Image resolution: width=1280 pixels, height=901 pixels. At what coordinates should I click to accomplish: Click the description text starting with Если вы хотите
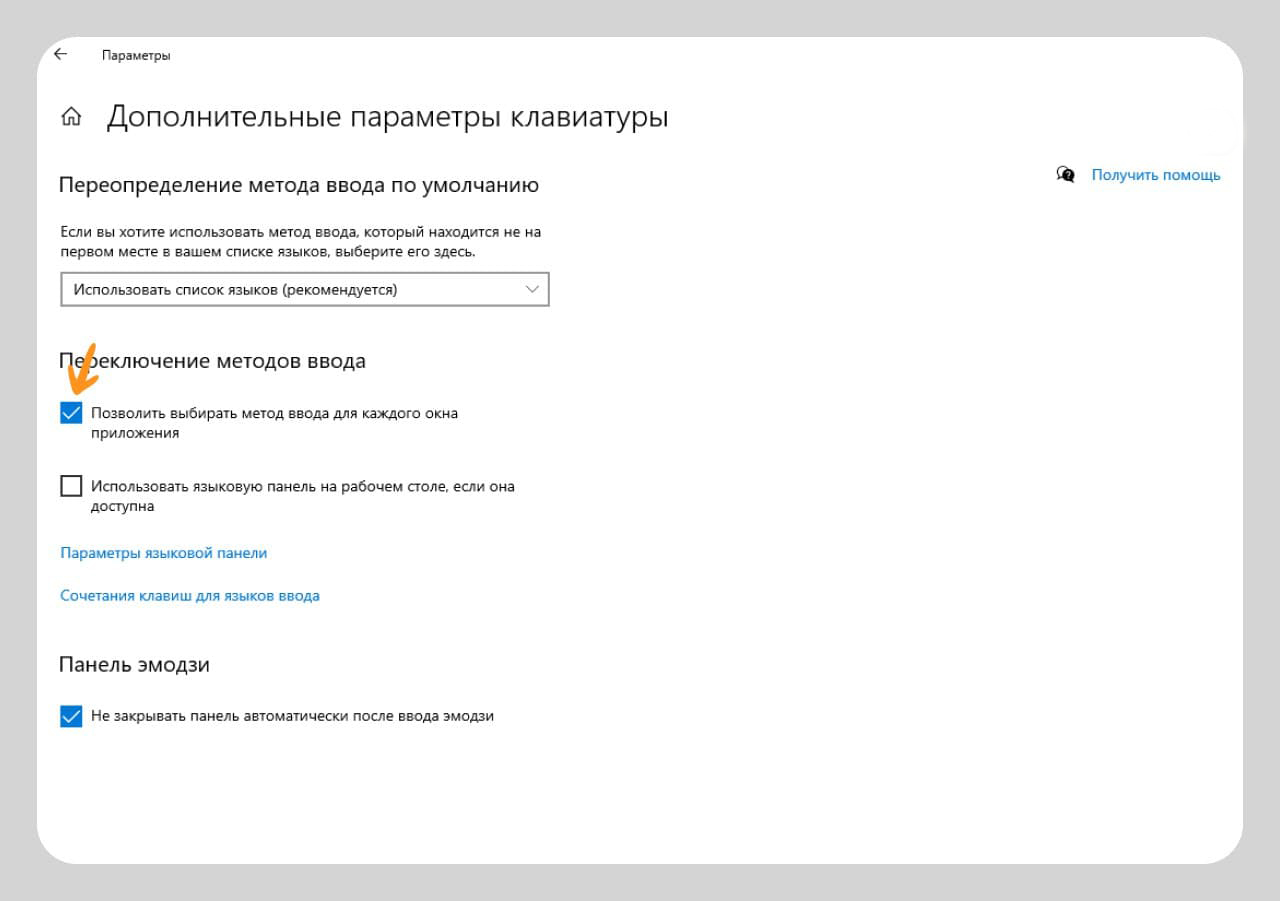[301, 241]
